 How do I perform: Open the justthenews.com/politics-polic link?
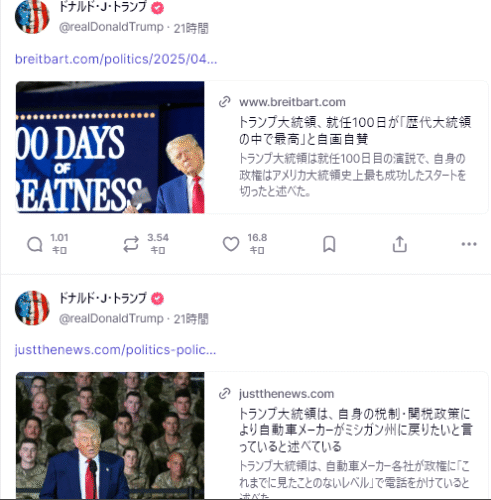point(115,350)
